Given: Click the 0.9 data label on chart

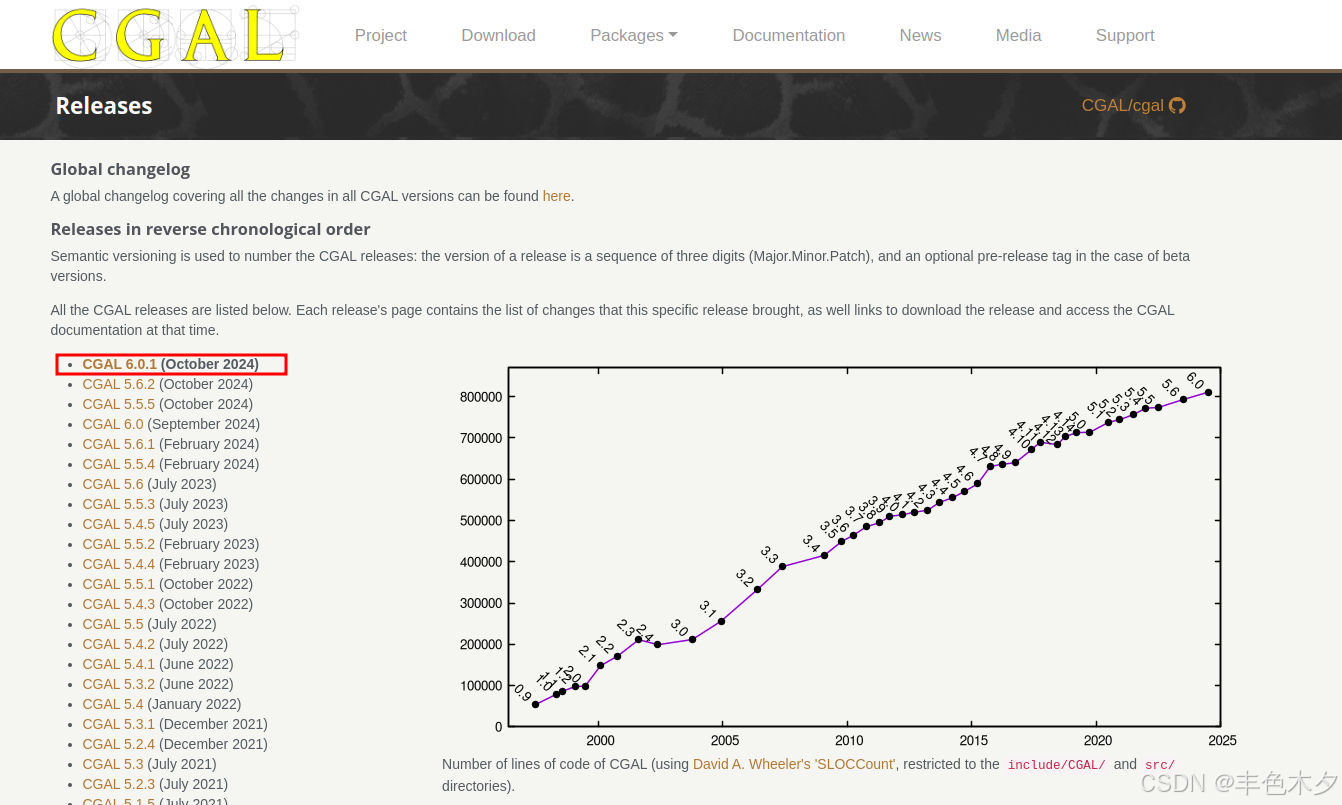Looking at the screenshot, I should point(522,693).
